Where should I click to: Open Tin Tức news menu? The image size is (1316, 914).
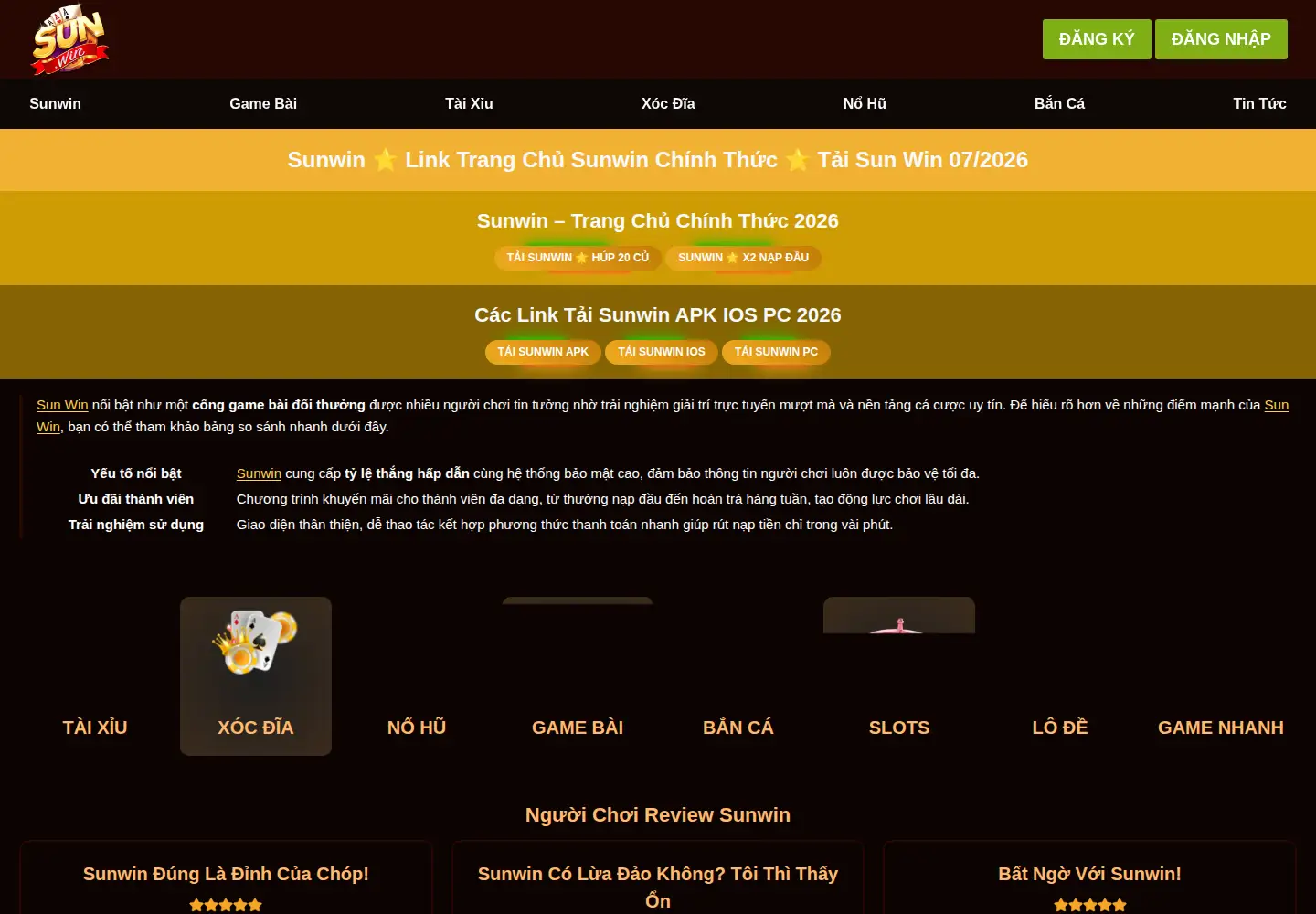(1259, 103)
